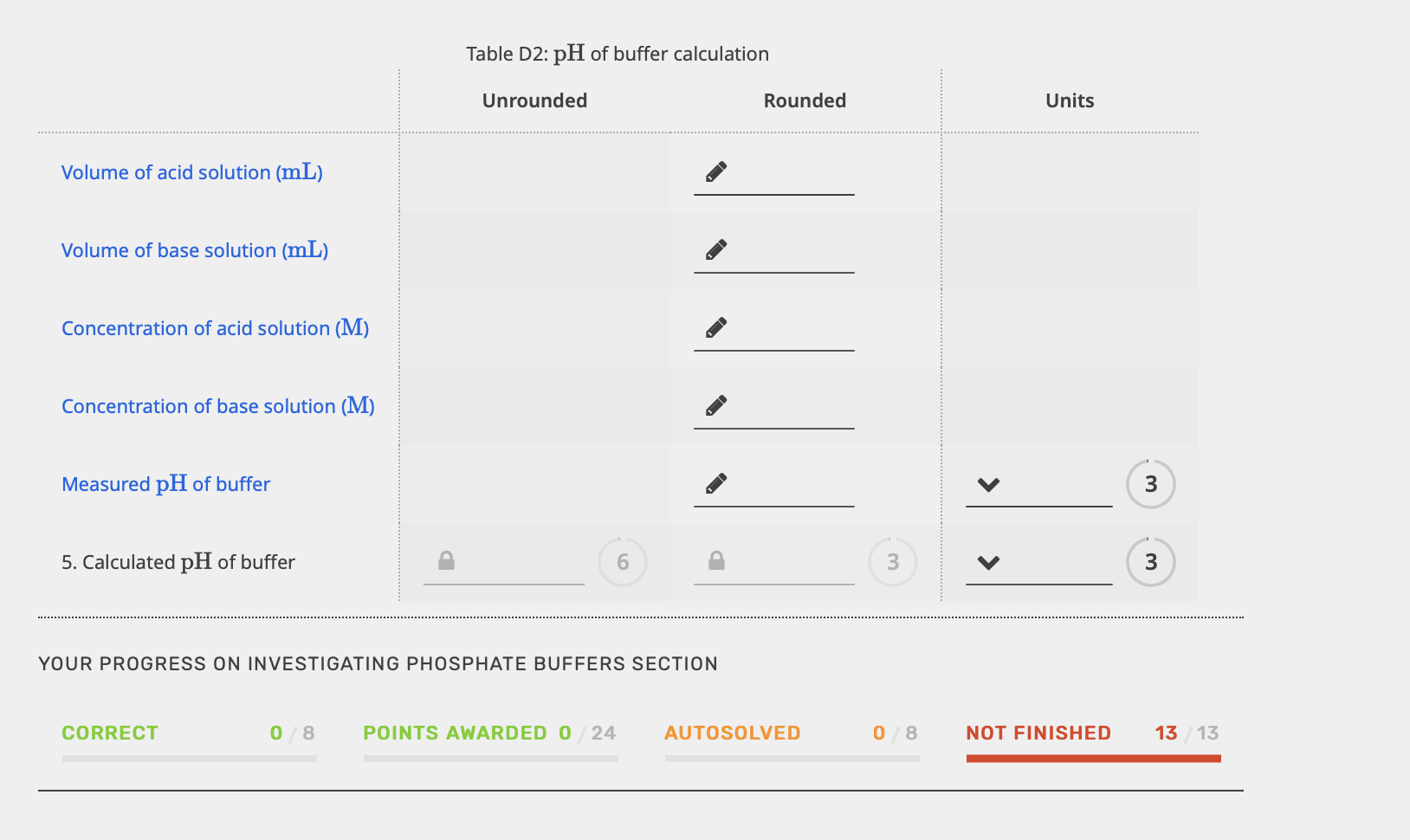Click pencil icon for acid solution volume
1410x840 pixels.
click(716, 171)
